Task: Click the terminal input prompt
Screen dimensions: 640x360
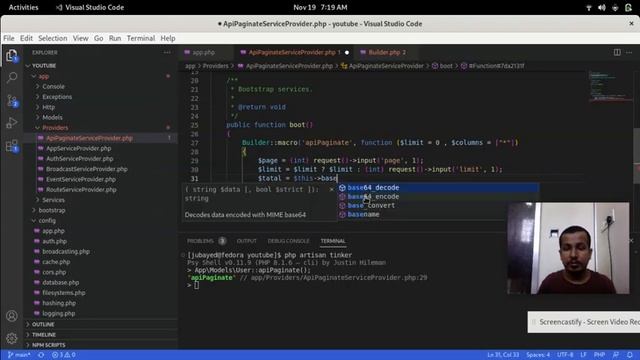Action: [197, 285]
